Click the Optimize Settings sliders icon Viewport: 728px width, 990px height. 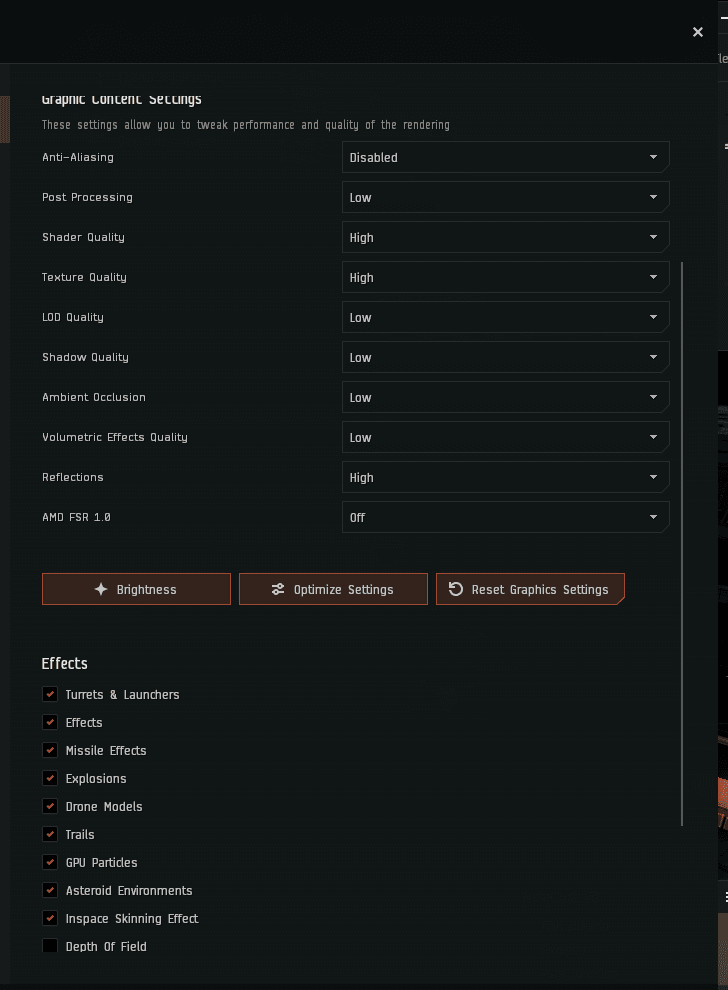[278, 589]
